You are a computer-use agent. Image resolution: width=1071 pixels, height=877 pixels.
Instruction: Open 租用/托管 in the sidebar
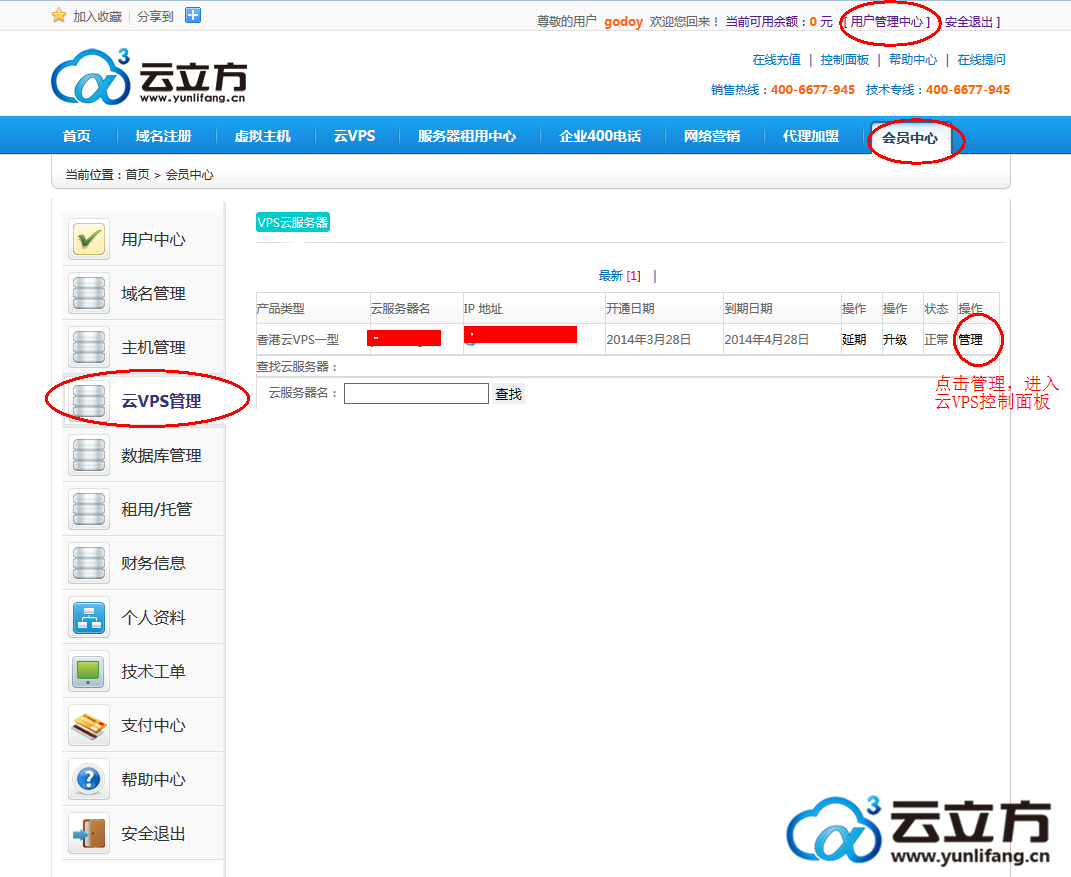pos(156,510)
